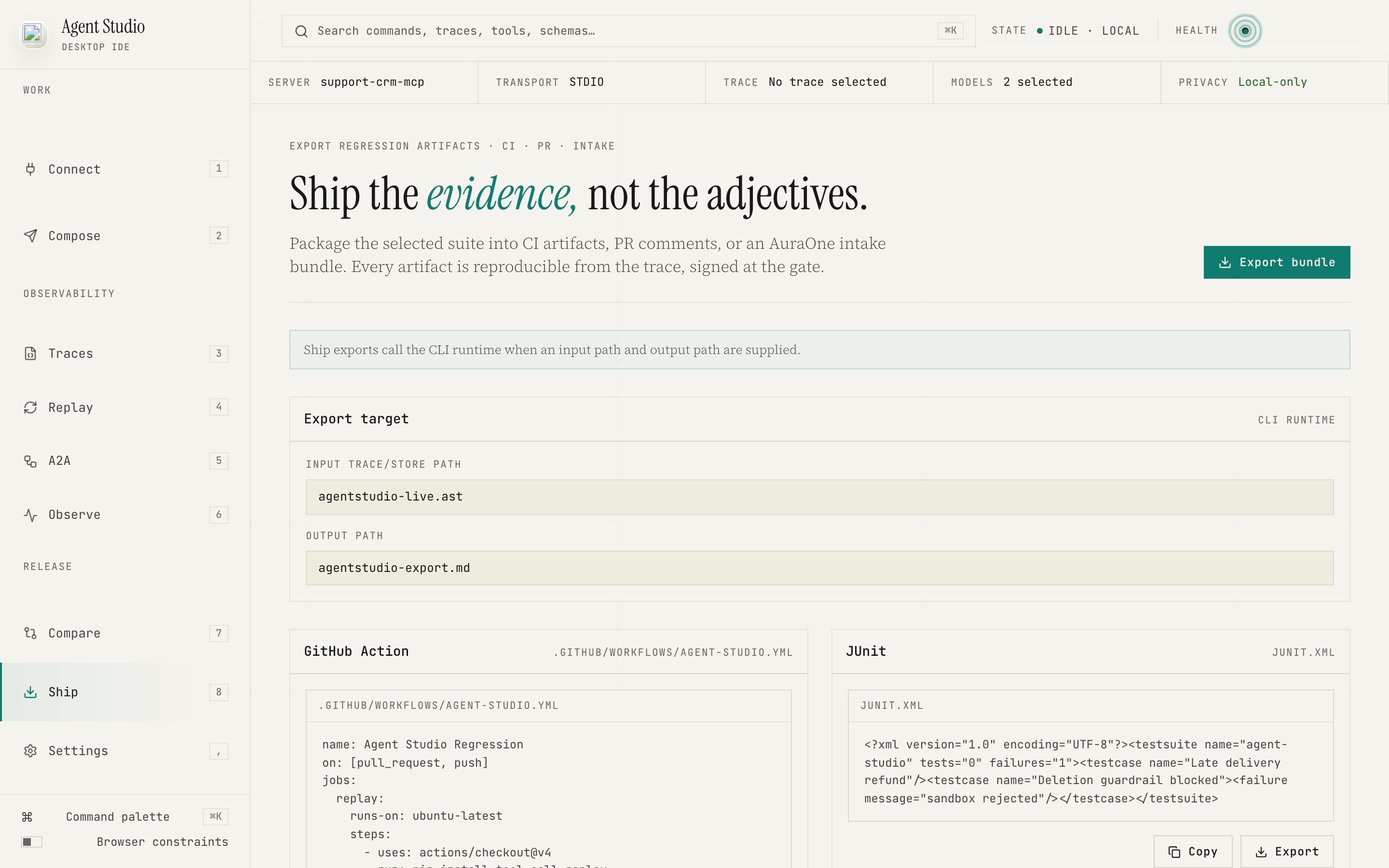Click Browser constraints label
Viewport: 1389px width, 868px height.
pyautogui.click(x=163, y=841)
